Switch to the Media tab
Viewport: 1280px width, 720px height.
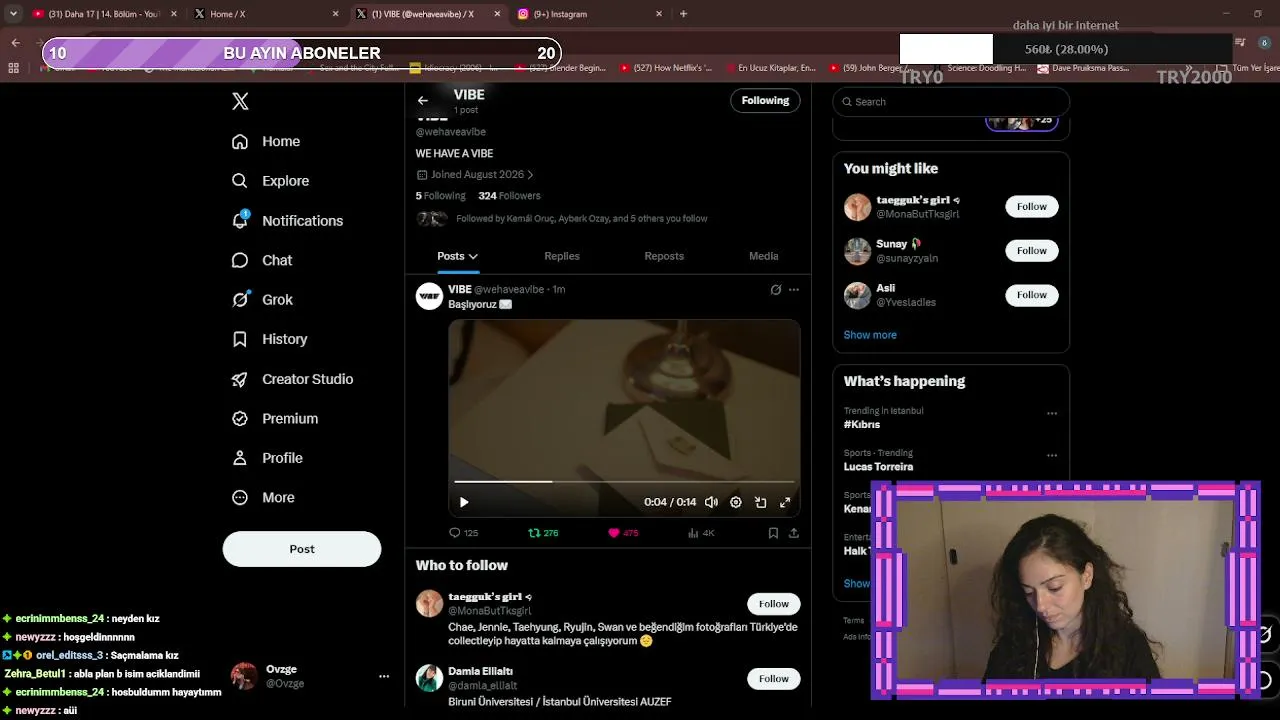[x=763, y=256]
